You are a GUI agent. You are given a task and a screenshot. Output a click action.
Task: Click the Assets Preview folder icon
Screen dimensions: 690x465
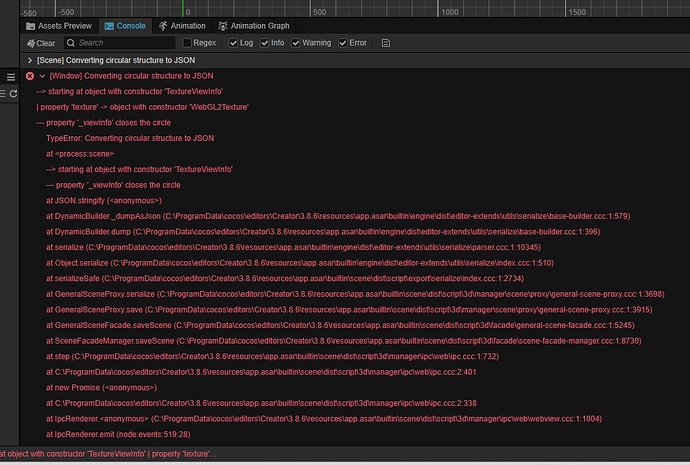click(30, 26)
